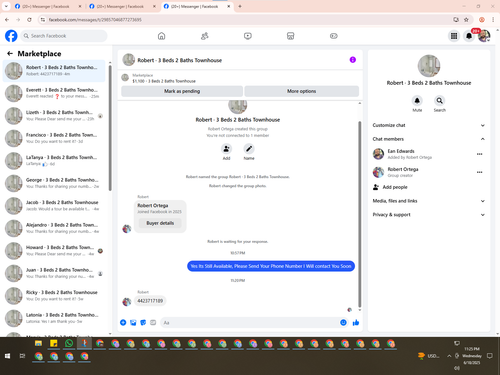500x375 pixels.
Task: Click phone number message 4423717189
Action: coord(150,301)
